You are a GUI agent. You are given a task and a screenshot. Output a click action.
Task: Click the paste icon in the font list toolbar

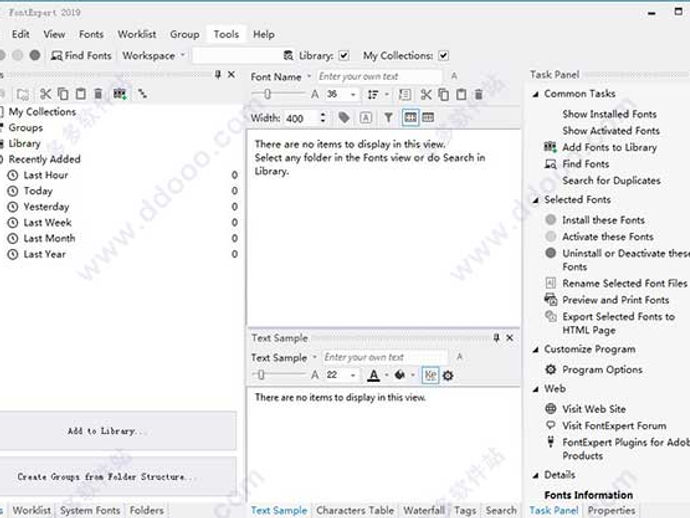pos(461,94)
